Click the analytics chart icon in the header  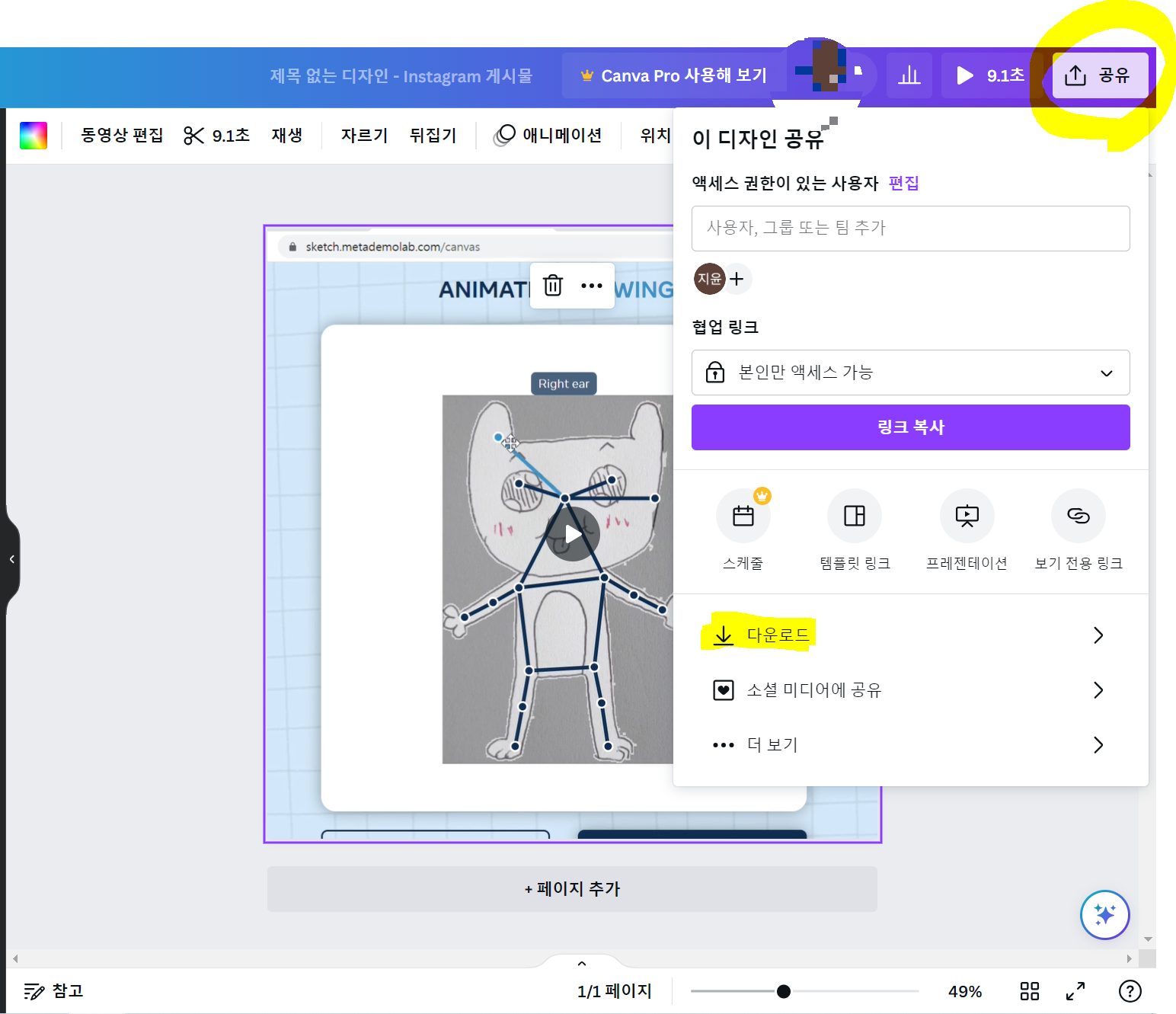[909, 75]
